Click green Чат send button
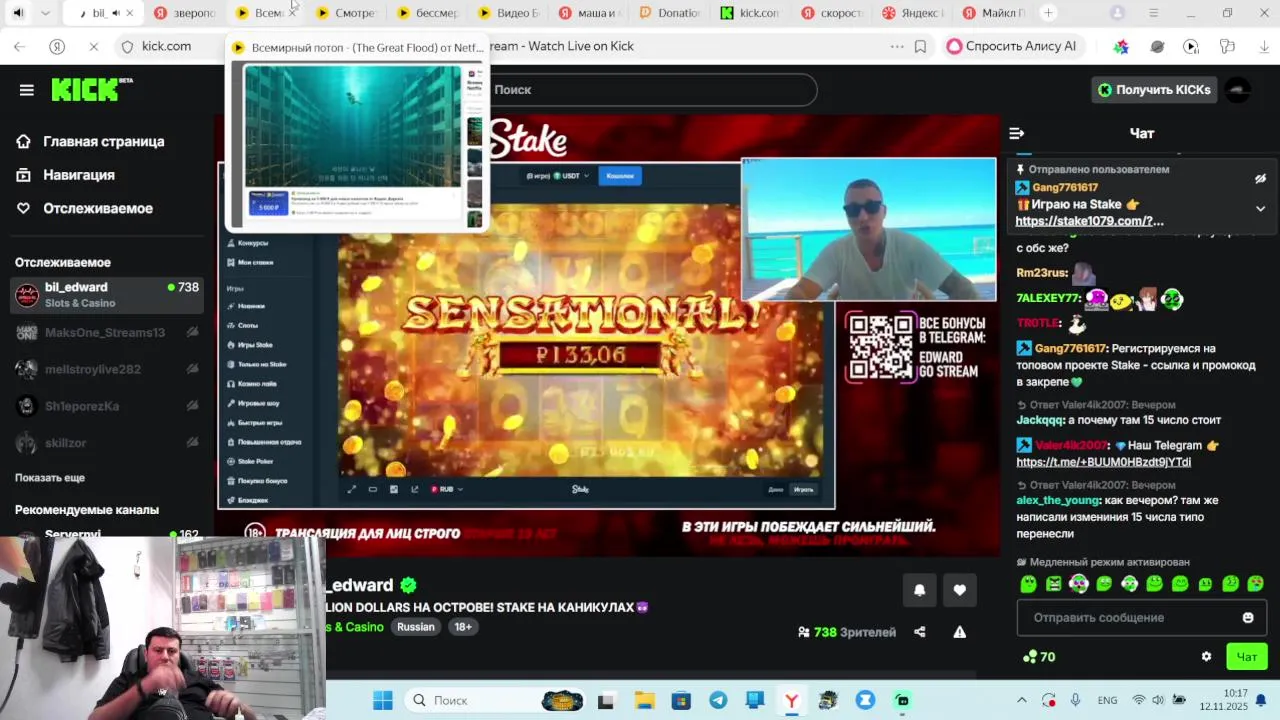The image size is (1280, 720). 1246,657
